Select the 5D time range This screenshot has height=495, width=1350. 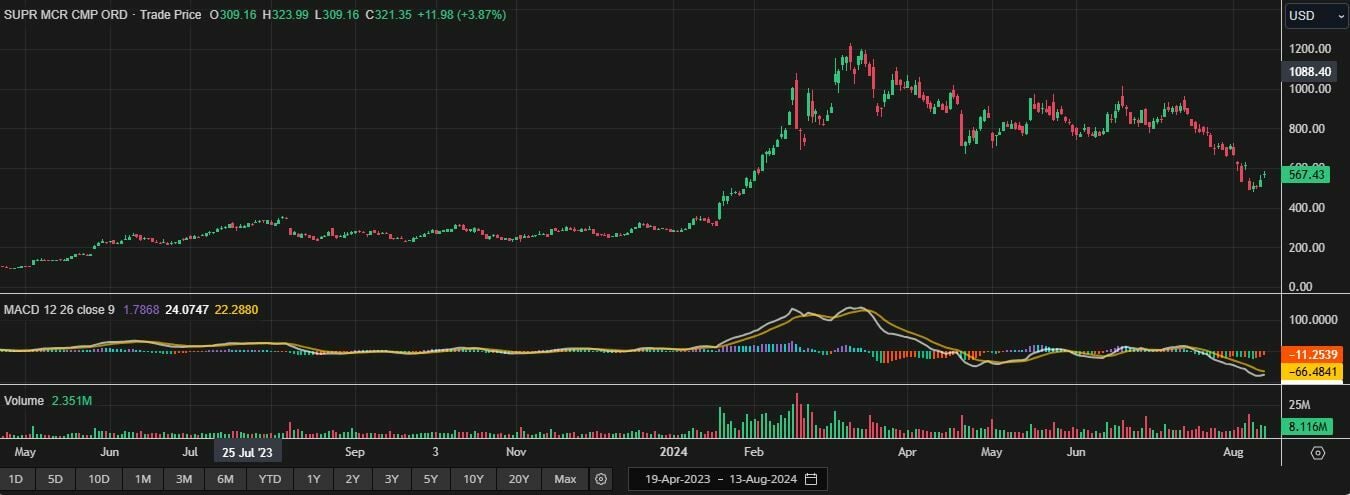click(55, 479)
